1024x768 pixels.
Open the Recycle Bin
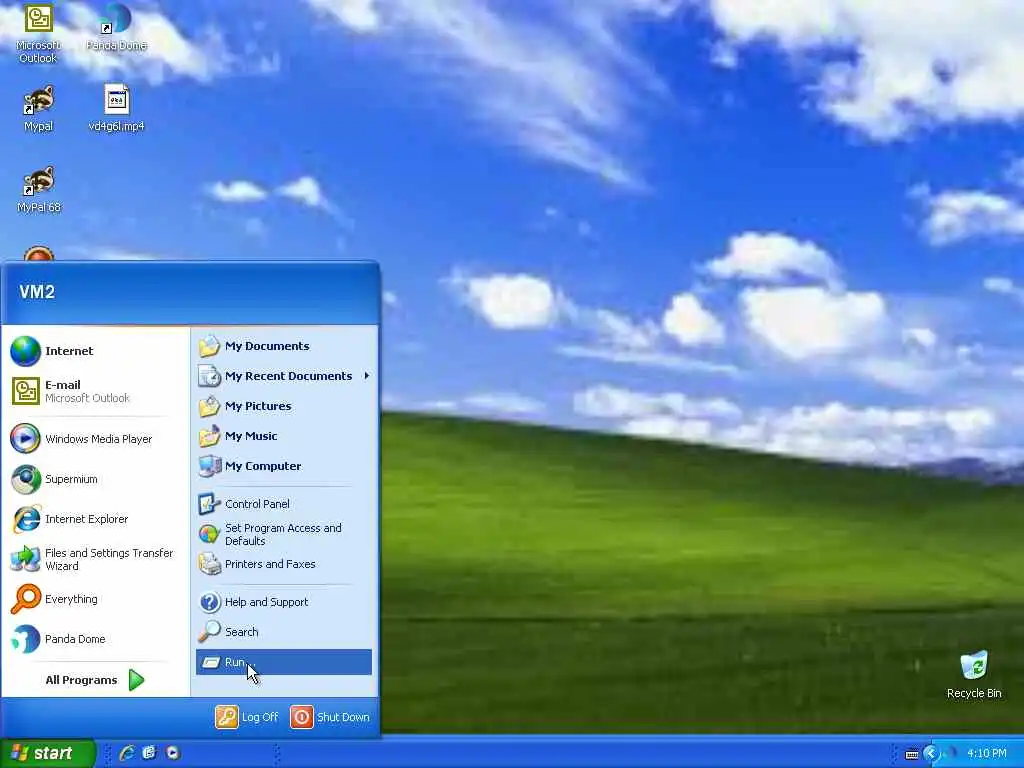974,675
